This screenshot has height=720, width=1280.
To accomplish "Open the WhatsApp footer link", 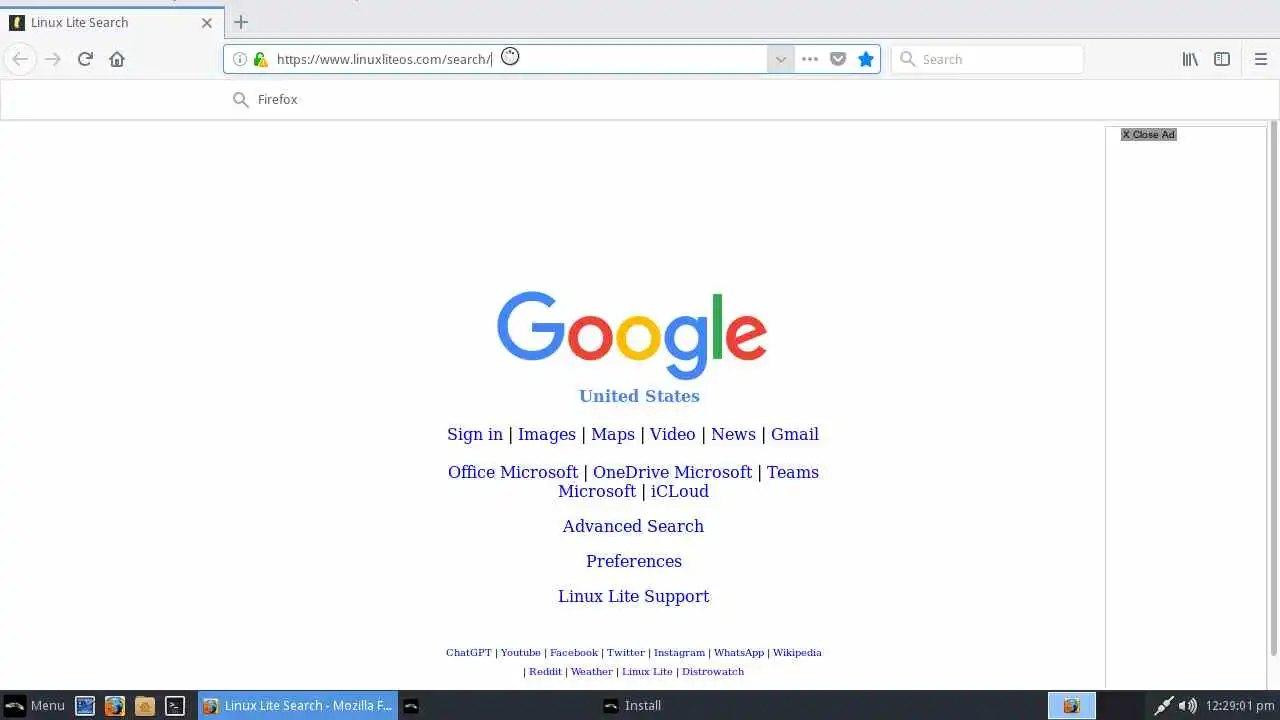I will pos(739,652).
